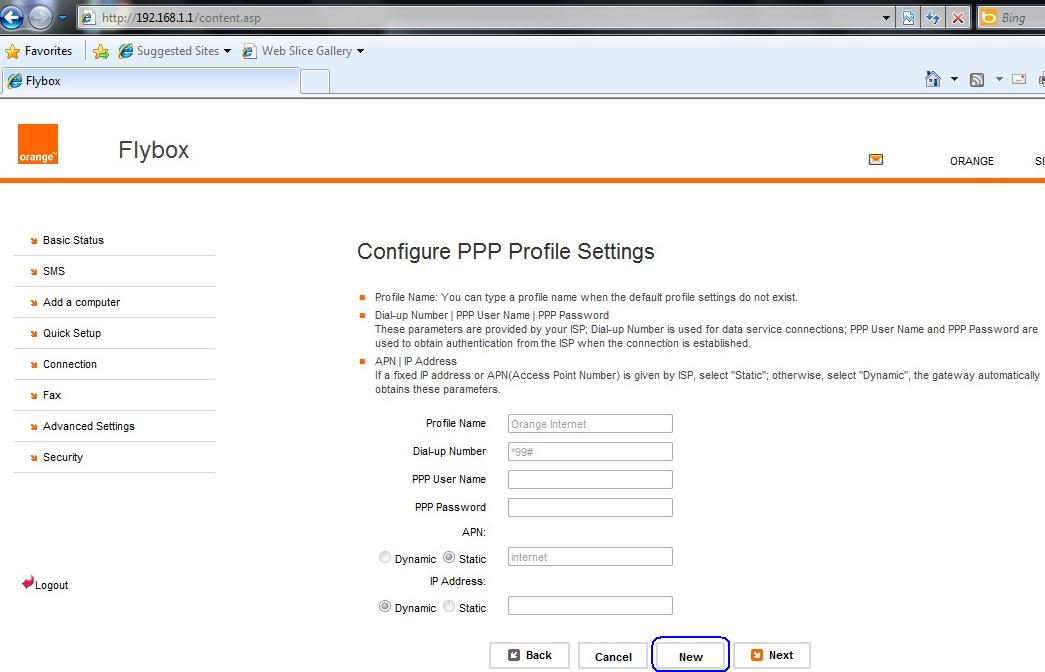Click the Next button
This screenshot has width=1045, height=672.
coord(772,656)
